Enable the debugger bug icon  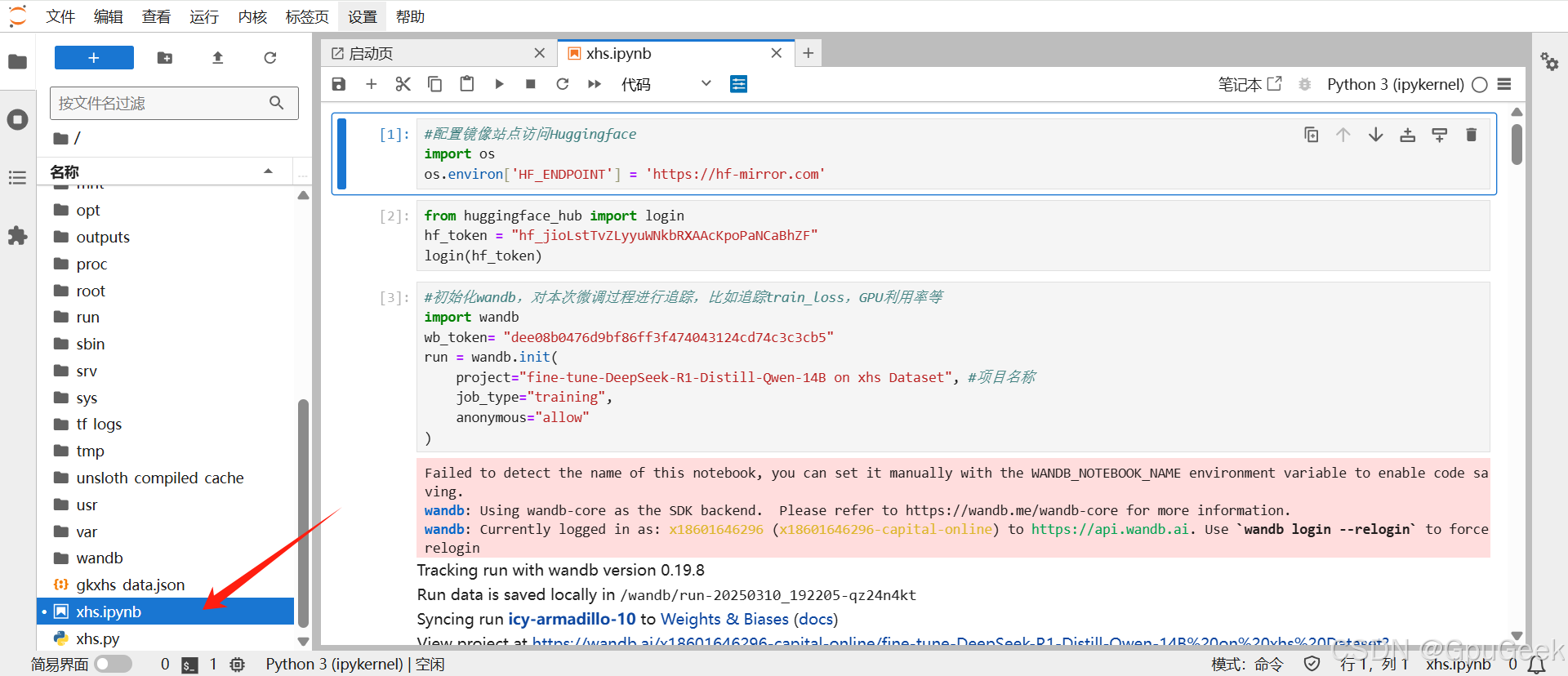tap(1305, 84)
